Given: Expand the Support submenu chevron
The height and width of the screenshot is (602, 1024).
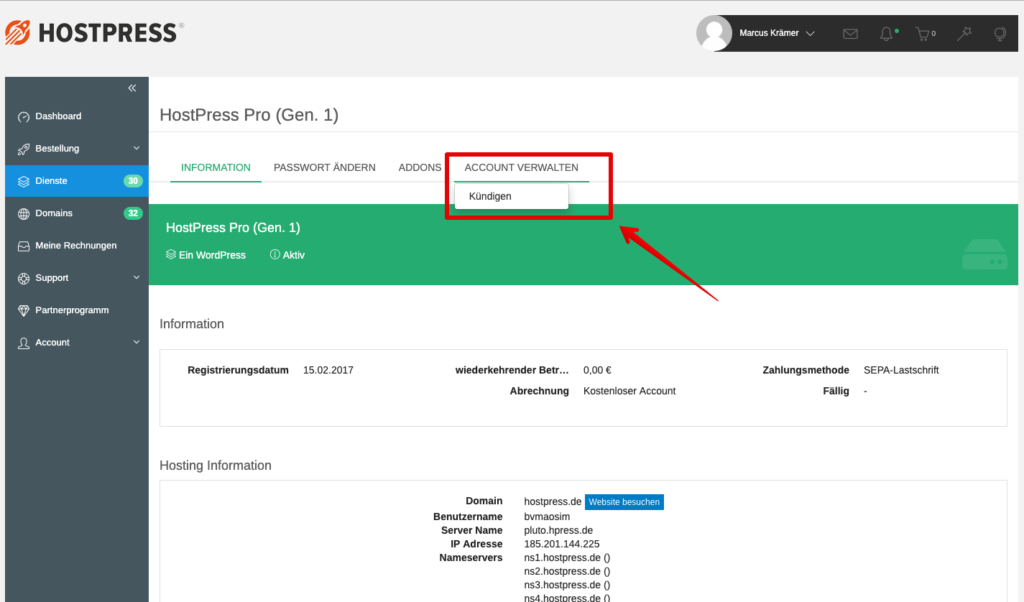Looking at the screenshot, I should pos(136,277).
